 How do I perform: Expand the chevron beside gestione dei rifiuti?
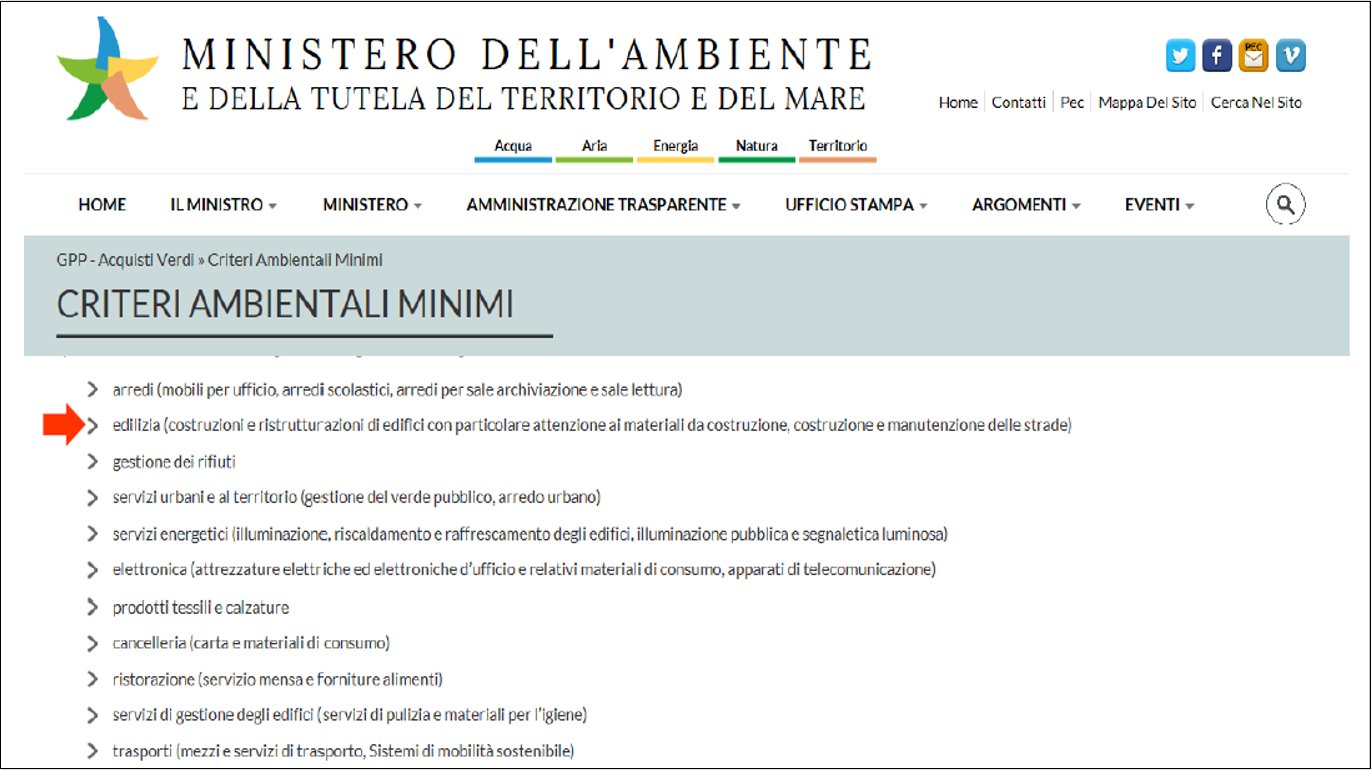92,461
